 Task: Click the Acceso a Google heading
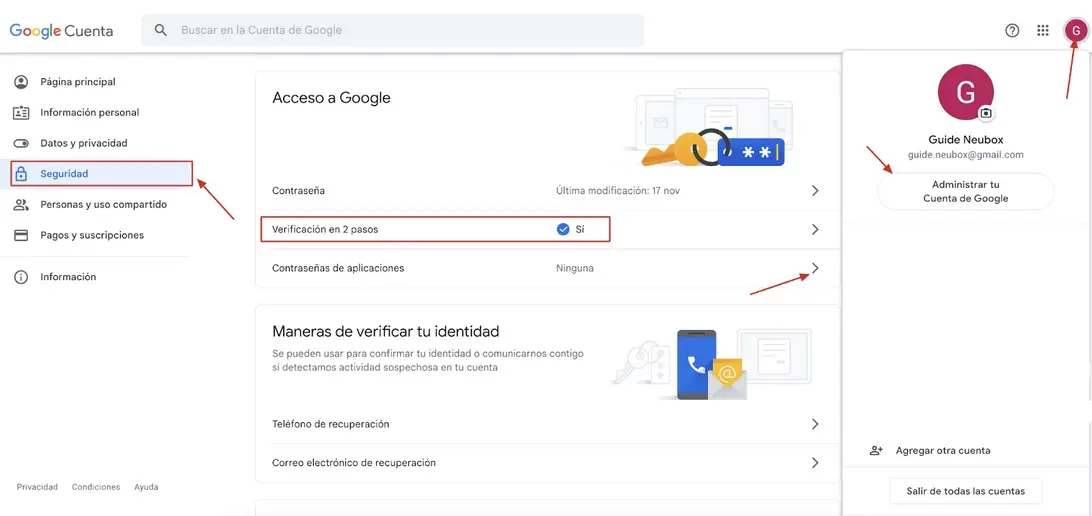coord(332,98)
